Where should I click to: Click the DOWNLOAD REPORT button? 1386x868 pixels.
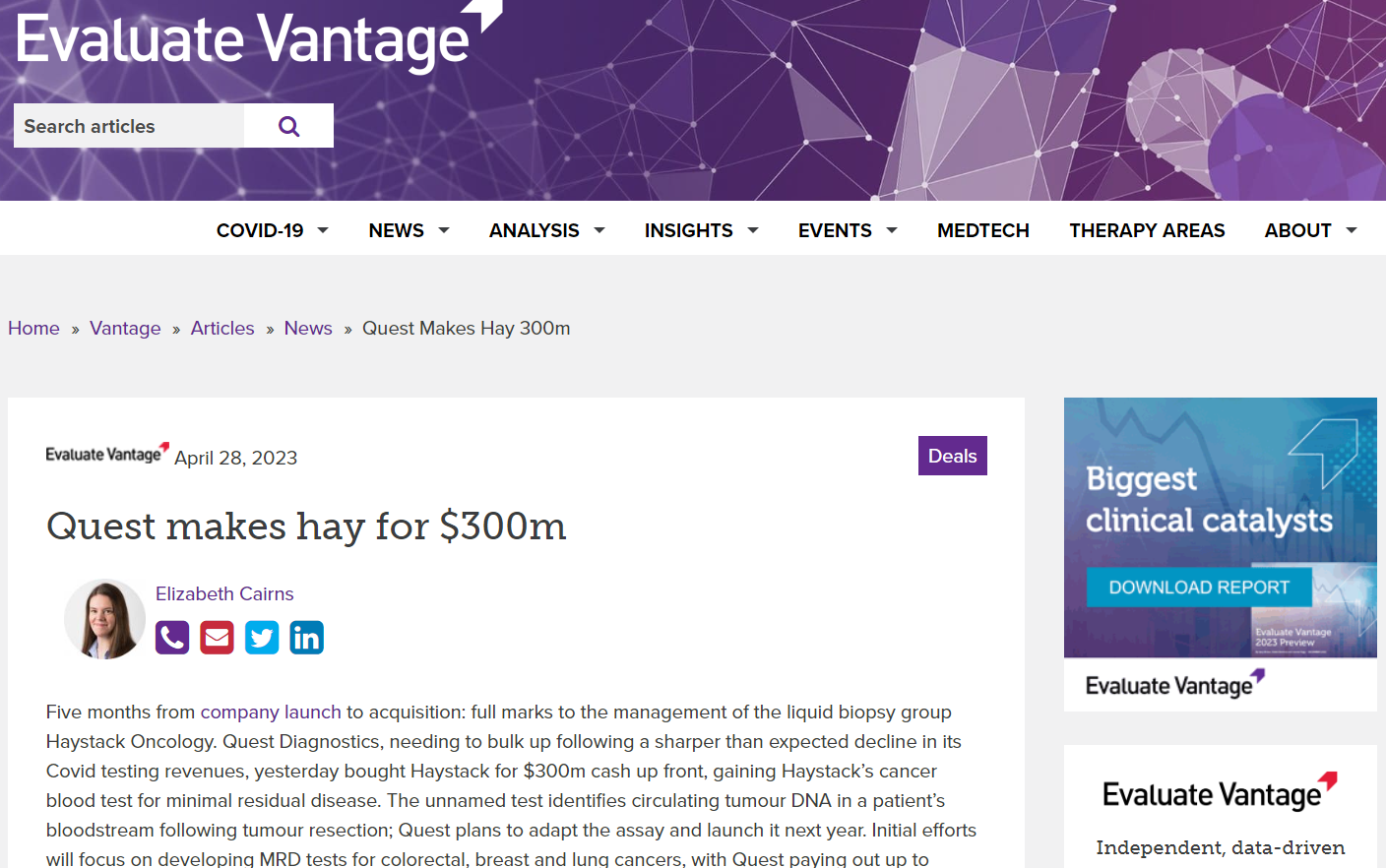point(1199,588)
